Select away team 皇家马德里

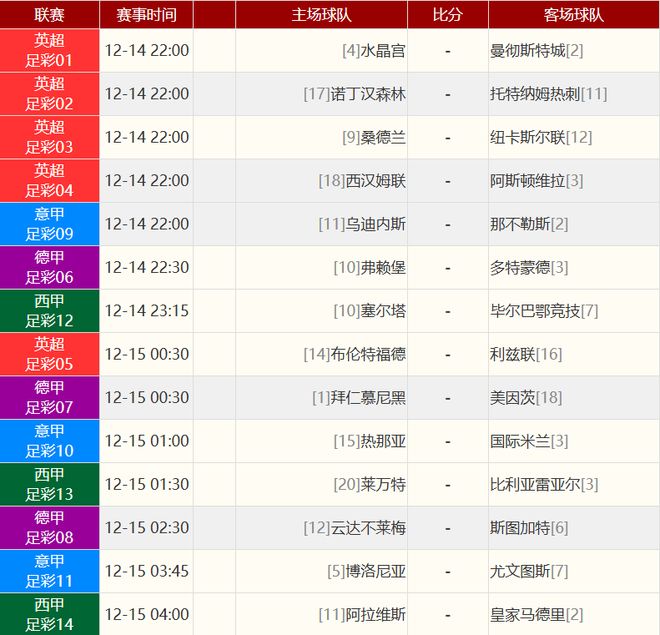[x=527, y=614]
